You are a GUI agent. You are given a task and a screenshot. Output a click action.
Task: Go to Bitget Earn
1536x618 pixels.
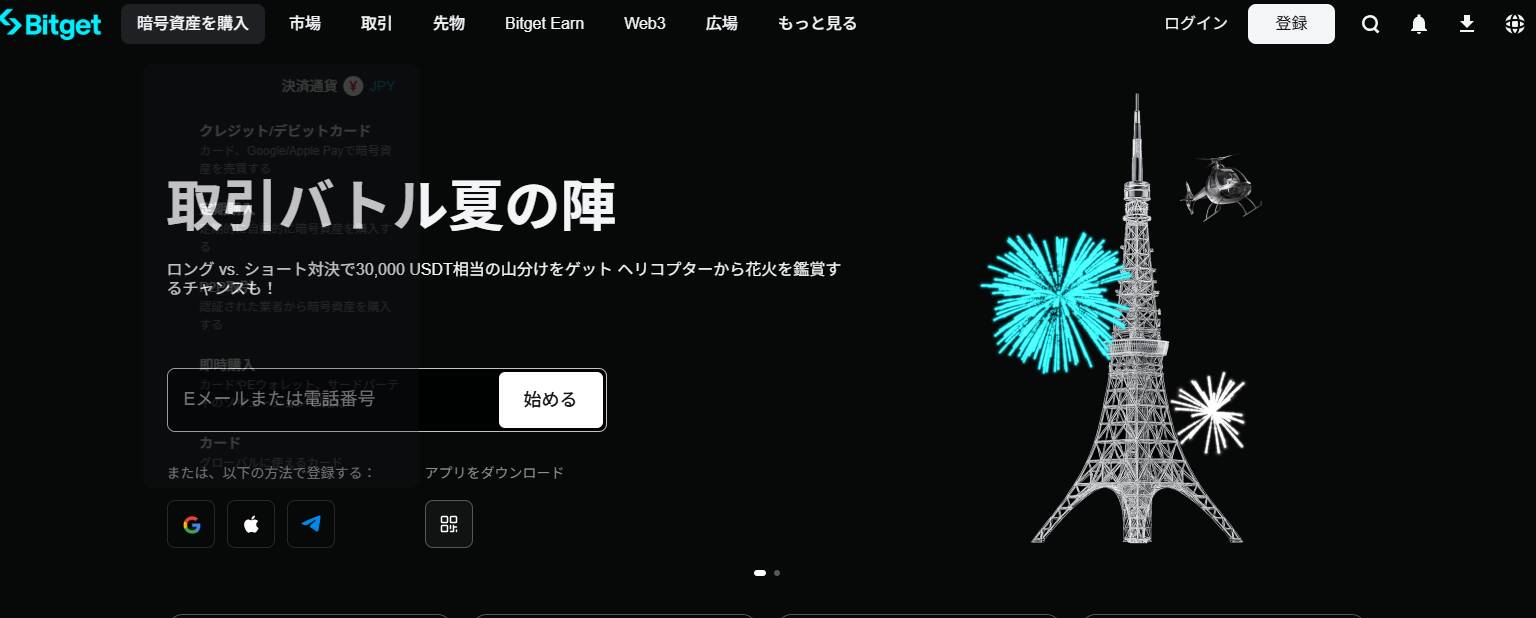[544, 24]
